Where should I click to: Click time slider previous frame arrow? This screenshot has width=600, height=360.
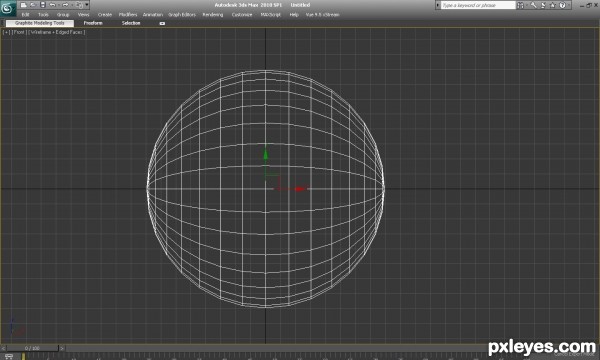pos(3,348)
